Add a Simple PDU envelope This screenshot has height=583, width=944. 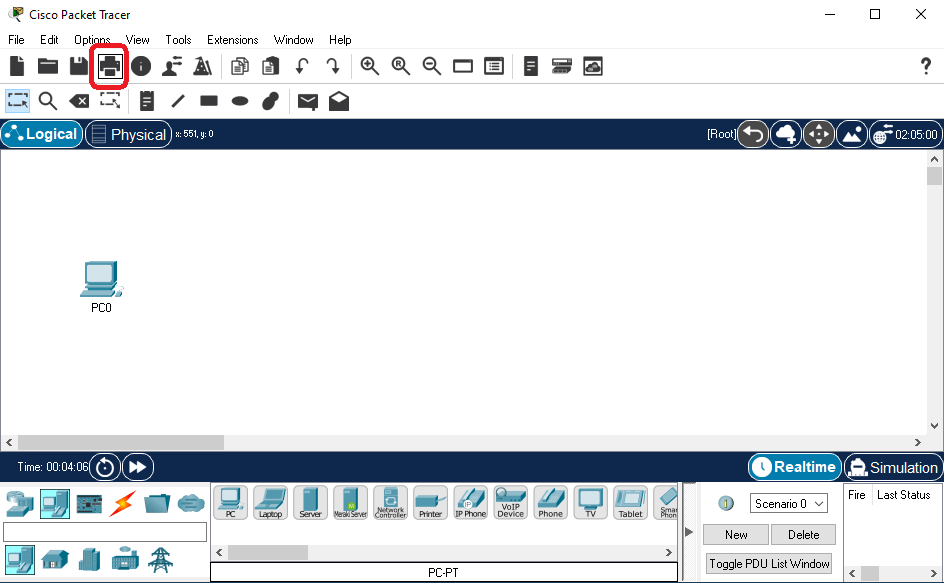(x=308, y=102)
